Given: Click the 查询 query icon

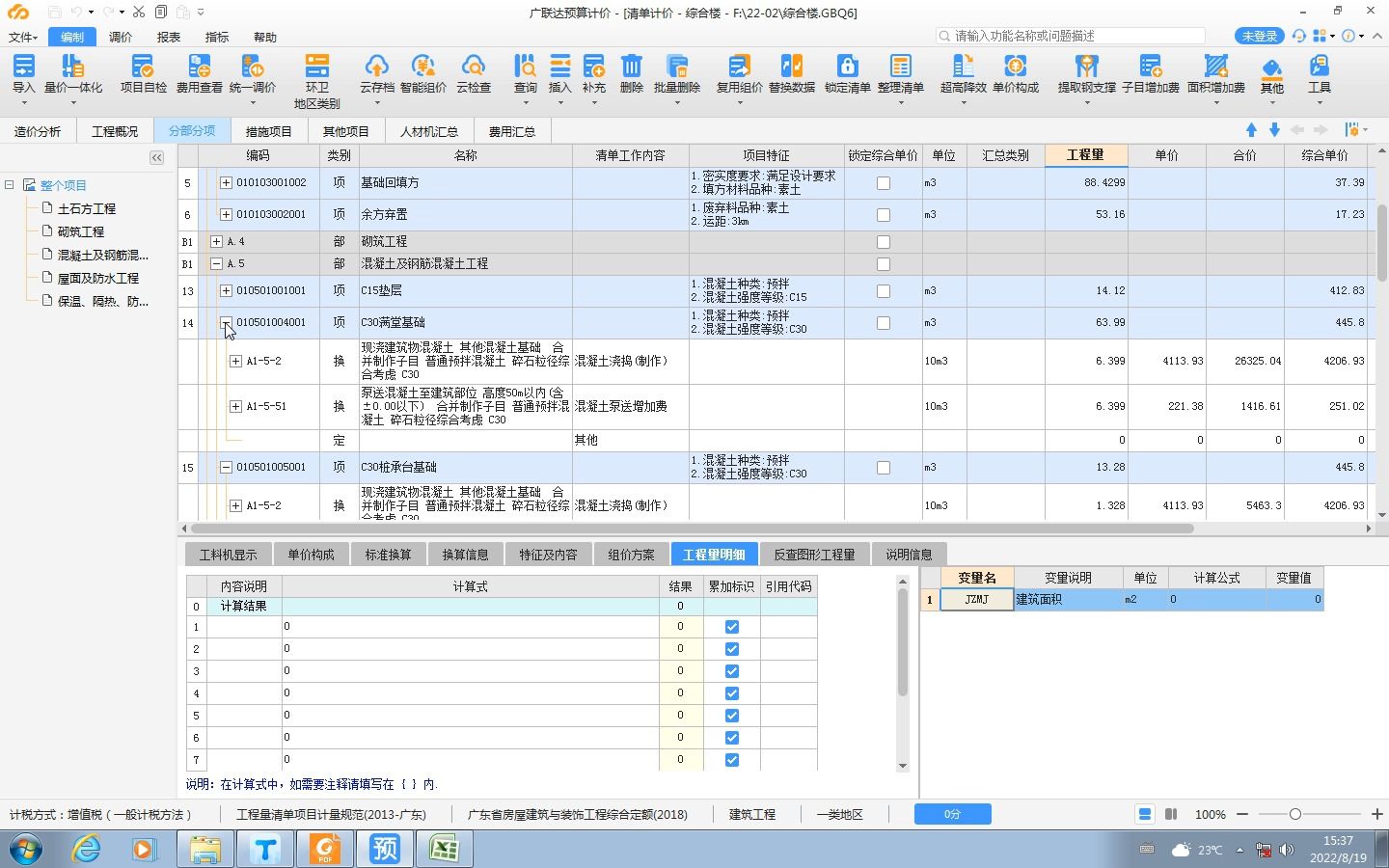Looking at the screenshot, I should click(x=525, y=73).
